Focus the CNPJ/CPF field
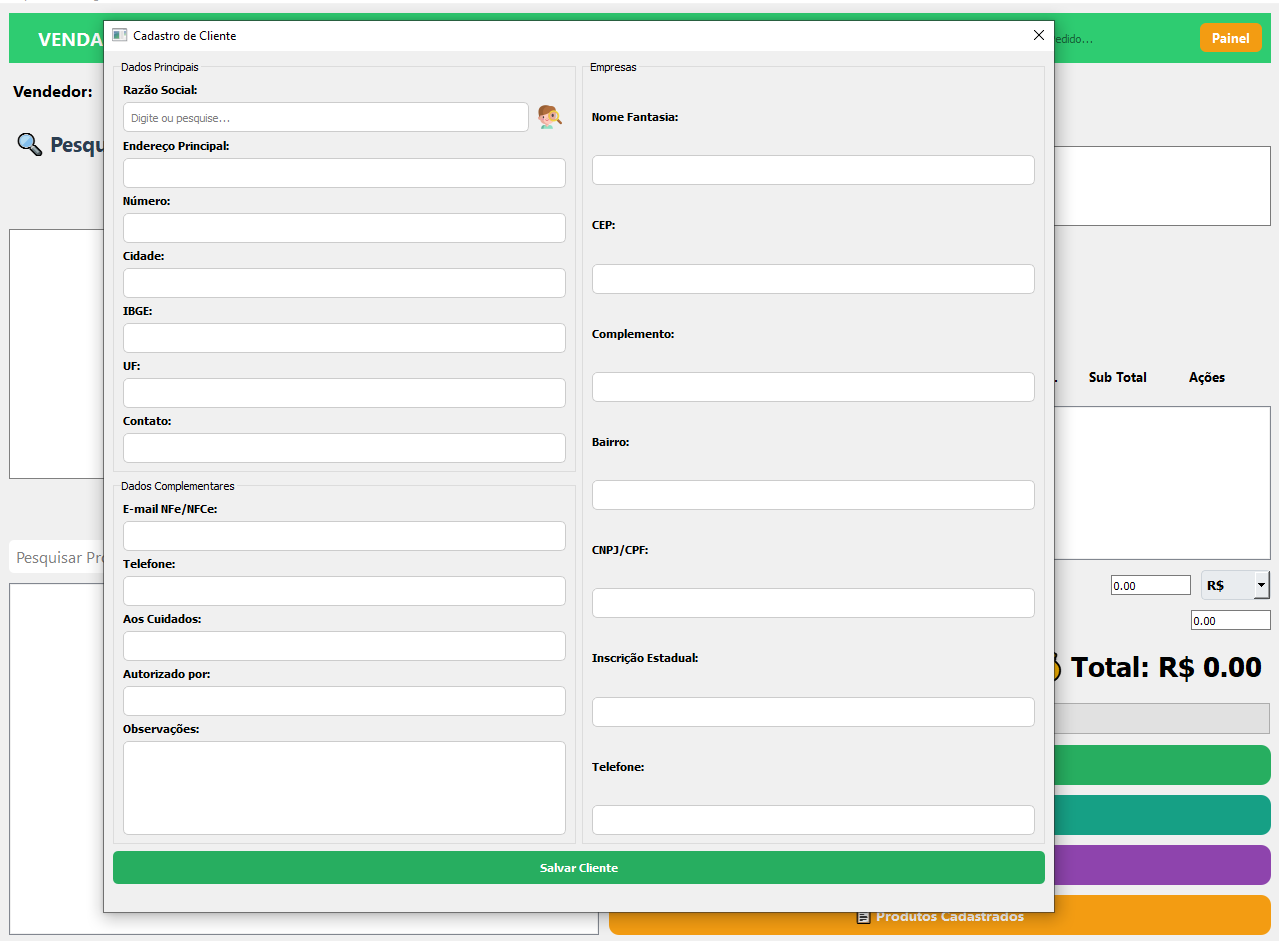 [813, 603]
